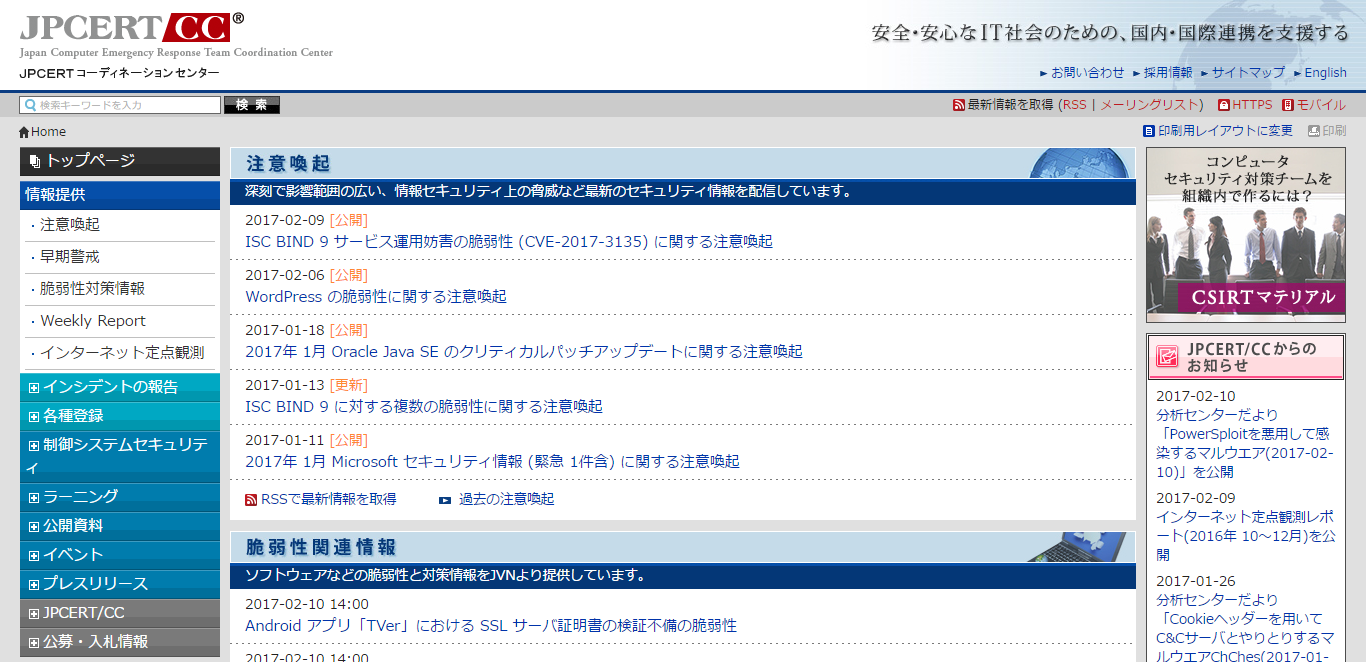Screen dimensions: 1366x662
Task: Open インターネット定点観測 in the sidebar
Action: [x=122, y=353]
